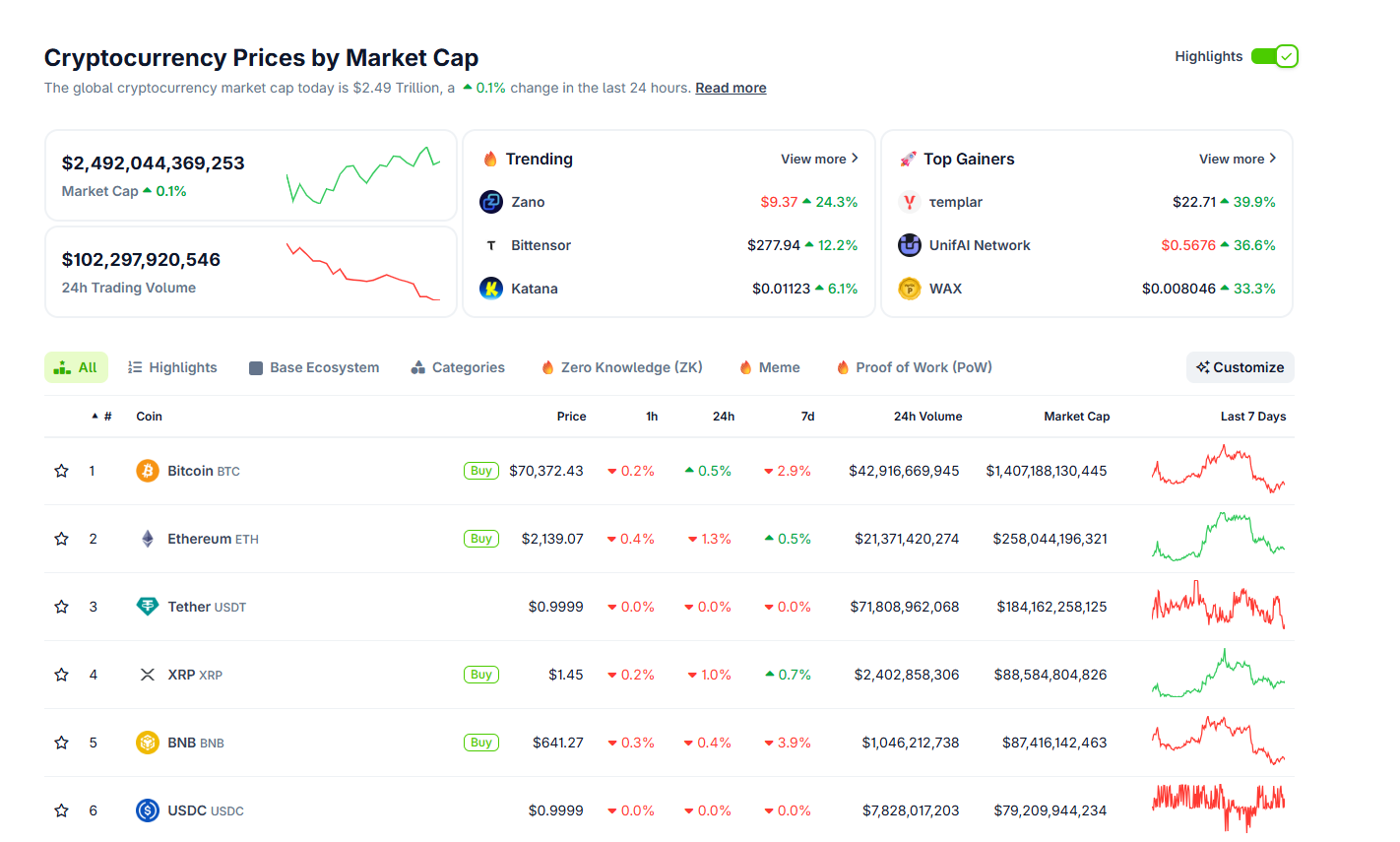Open the Meme category tab
Viewport: 1400px width, 842px height.
(769, 366)
